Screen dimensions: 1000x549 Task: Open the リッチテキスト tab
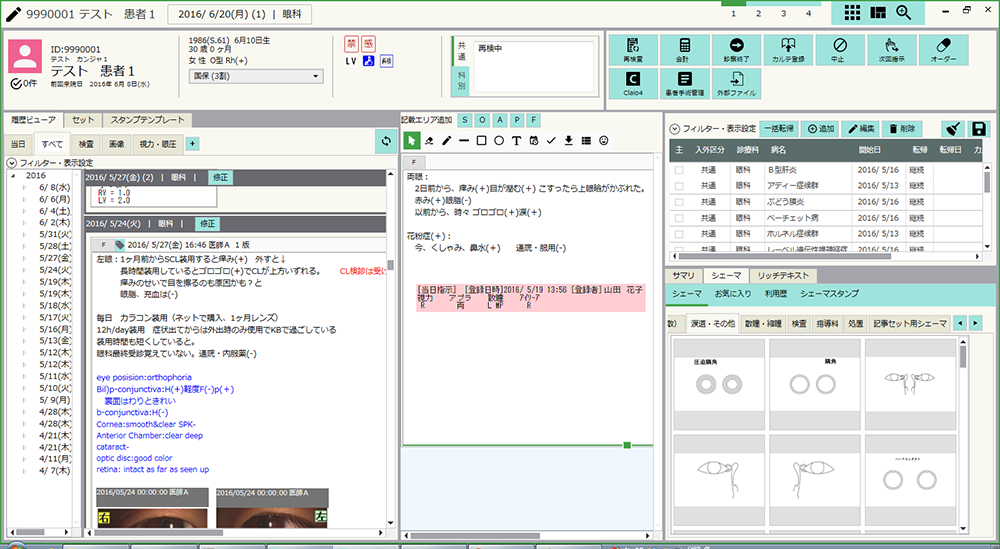pyautogui.click(x=783, y=275)
